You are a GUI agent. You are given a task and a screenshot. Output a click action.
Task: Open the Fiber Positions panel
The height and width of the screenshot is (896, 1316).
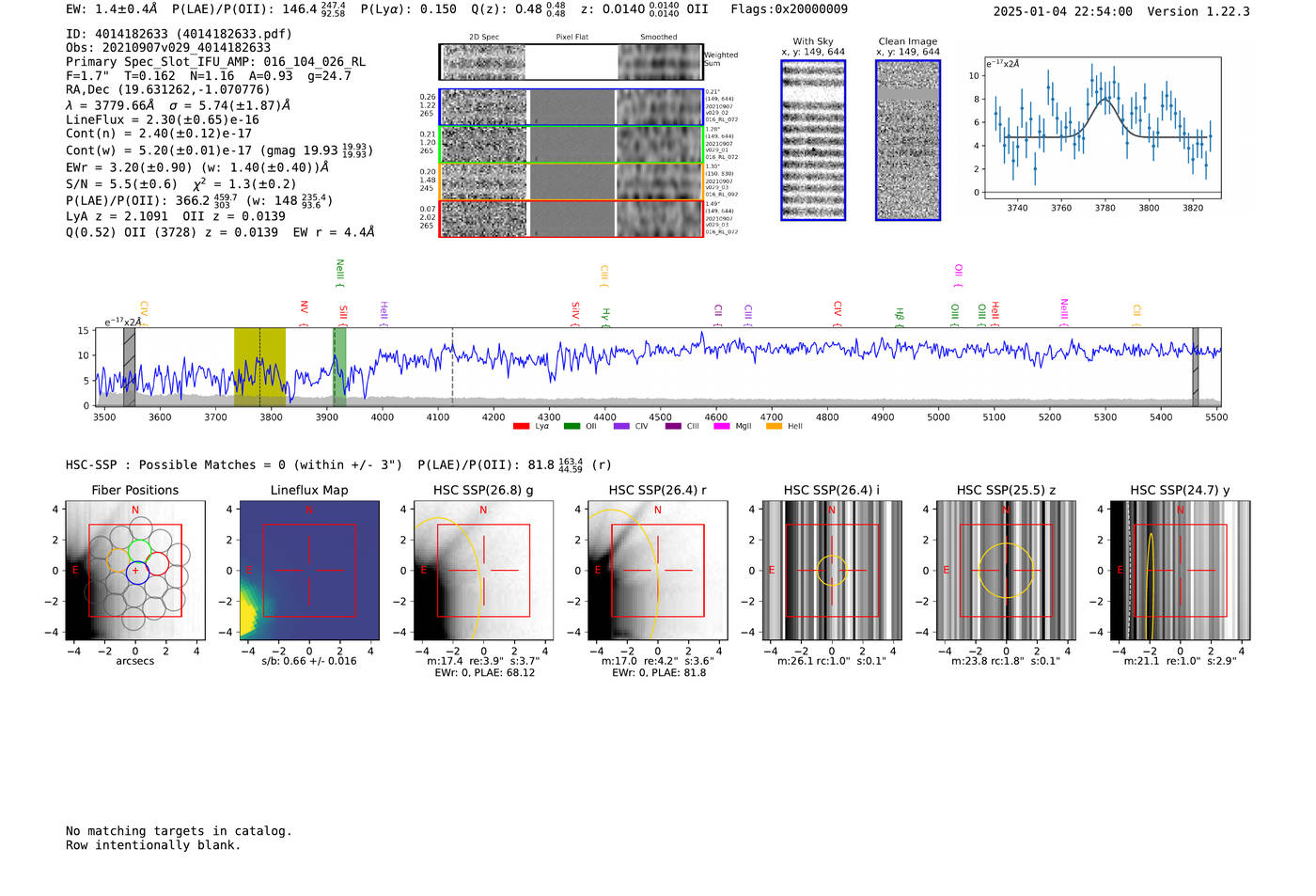[135, 570]
